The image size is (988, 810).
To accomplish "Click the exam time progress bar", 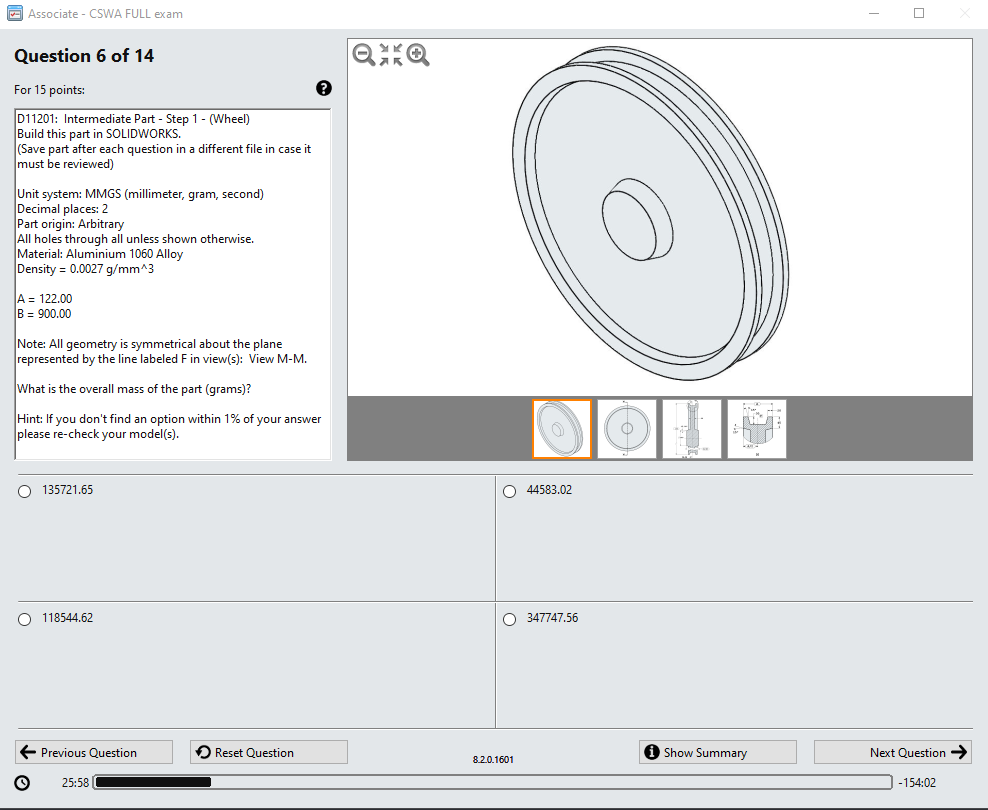I will tap(493, 782).
